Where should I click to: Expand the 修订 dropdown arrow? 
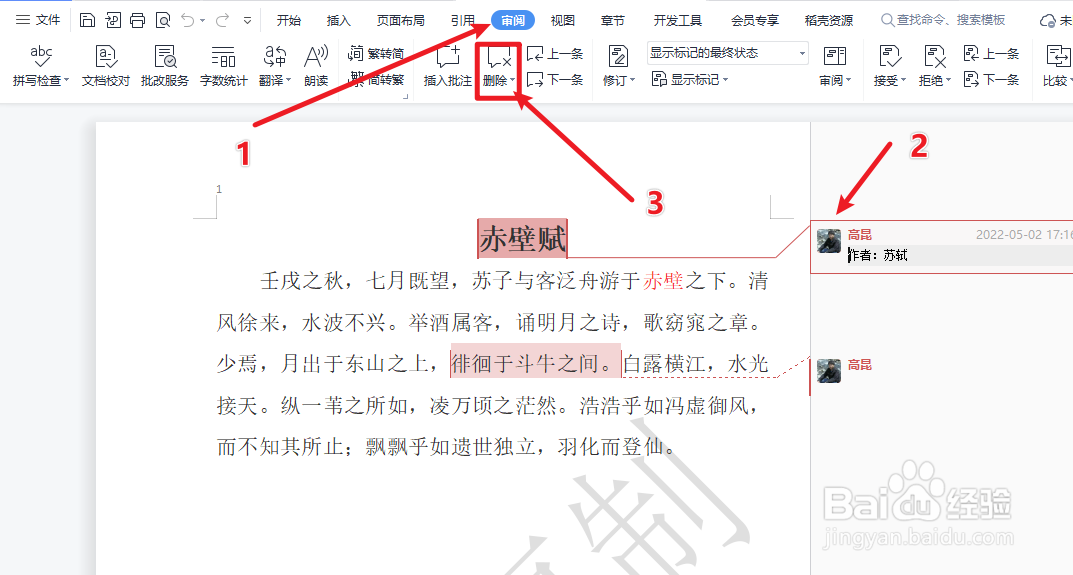[x=632, y=81]
